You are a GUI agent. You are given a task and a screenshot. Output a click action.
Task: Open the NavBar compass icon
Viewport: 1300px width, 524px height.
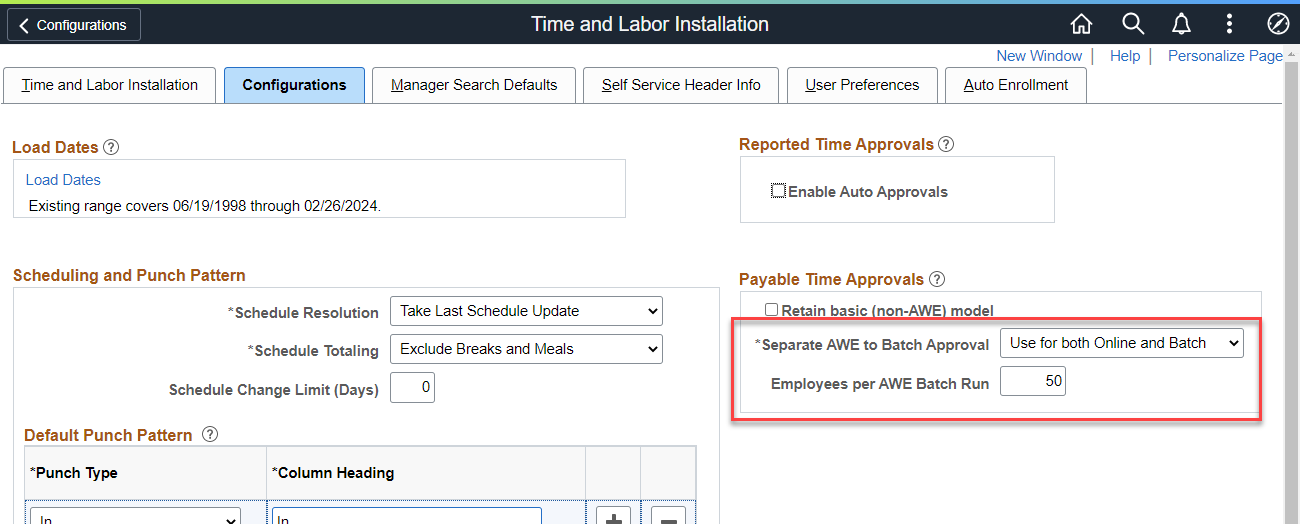coord(1277,24)
